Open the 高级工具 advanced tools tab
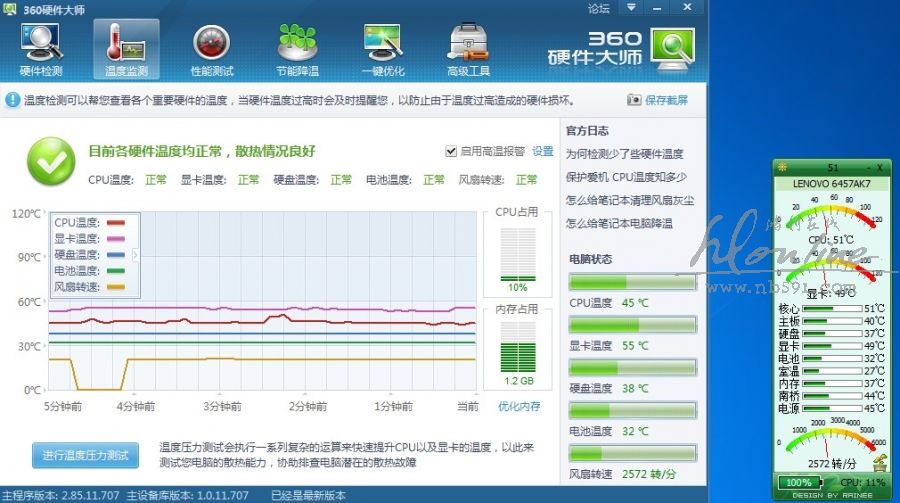 [468, 50]
